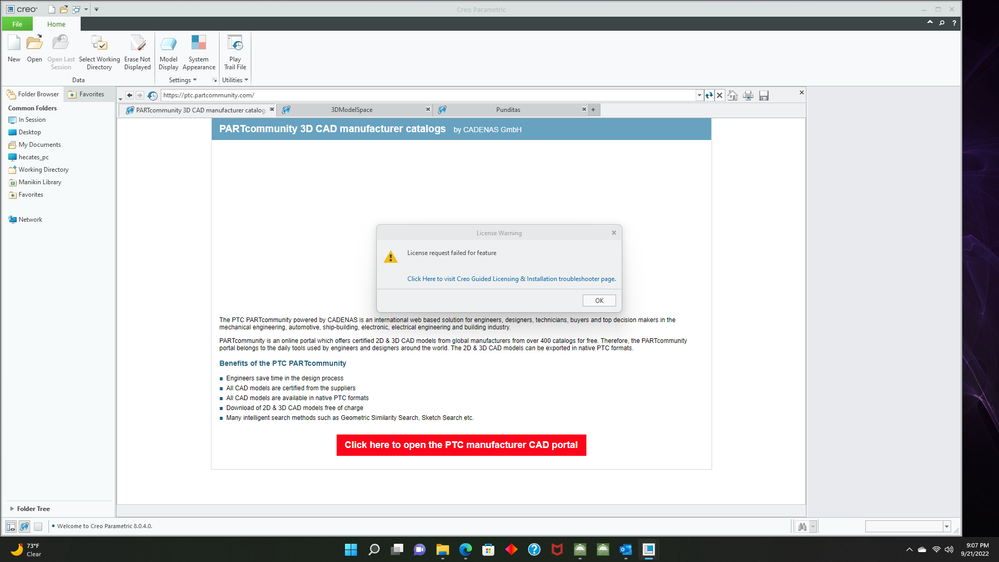This screenshot has width=999, height=562.
Task: Choose Select Working Directory in the ribbon
Action: coord(99,52)
